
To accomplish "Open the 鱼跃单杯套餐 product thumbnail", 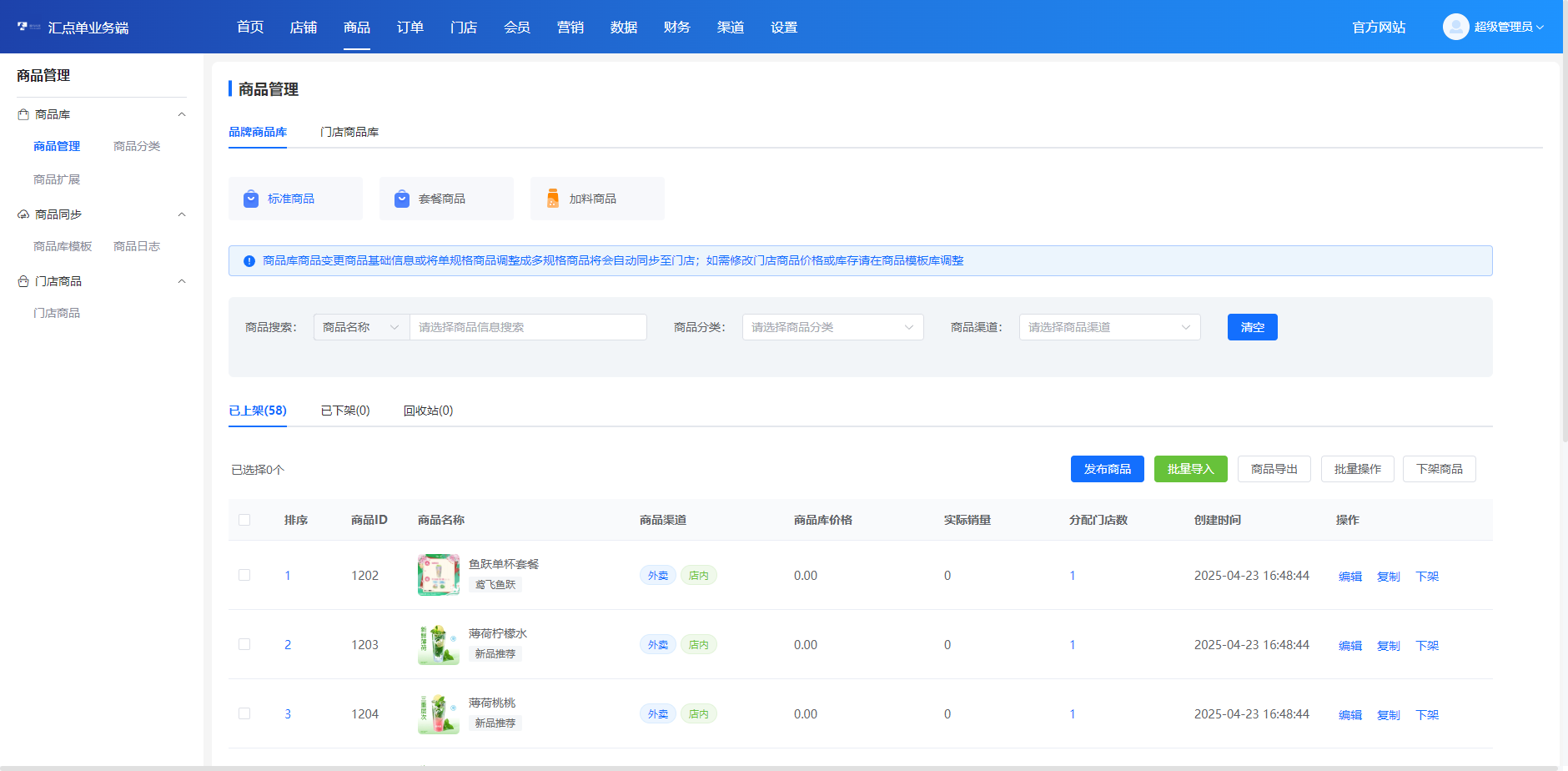I will [x=438, y=575].
